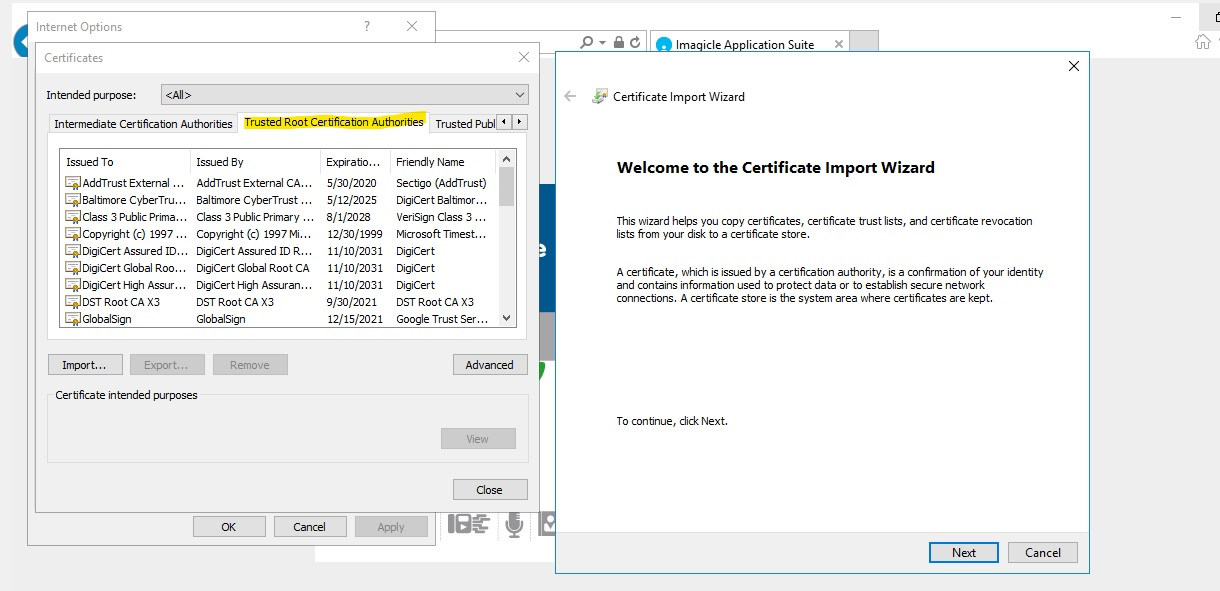This screenshot has width=1220, height=591.
Task: Select the DST Root CA X3 certificate
Action: pos(120,302)
